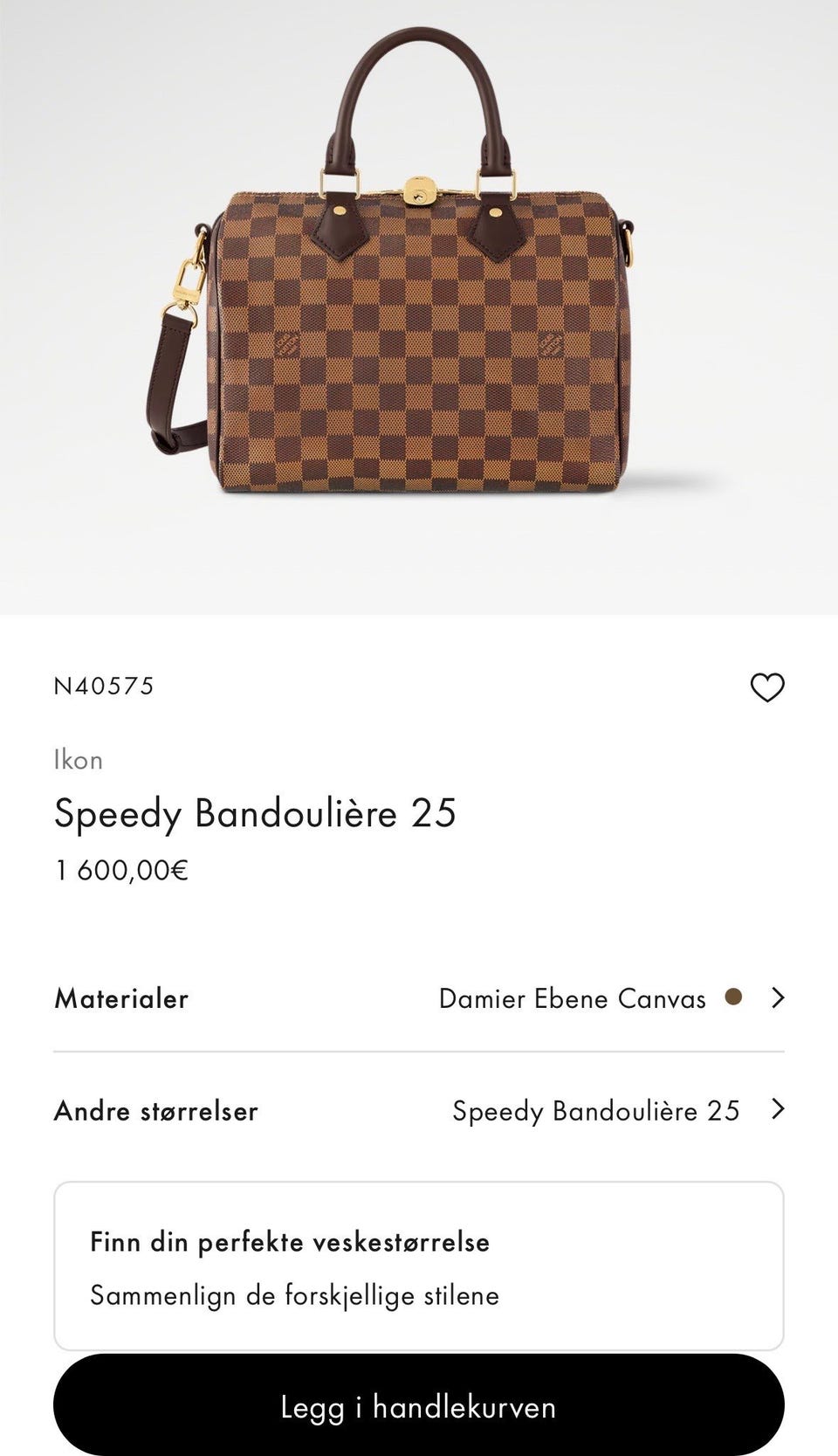This screenshot has width=838, height=1456.
Task: Choose Speedy Bandoulière 25 size option
Action: point(595,1111)
